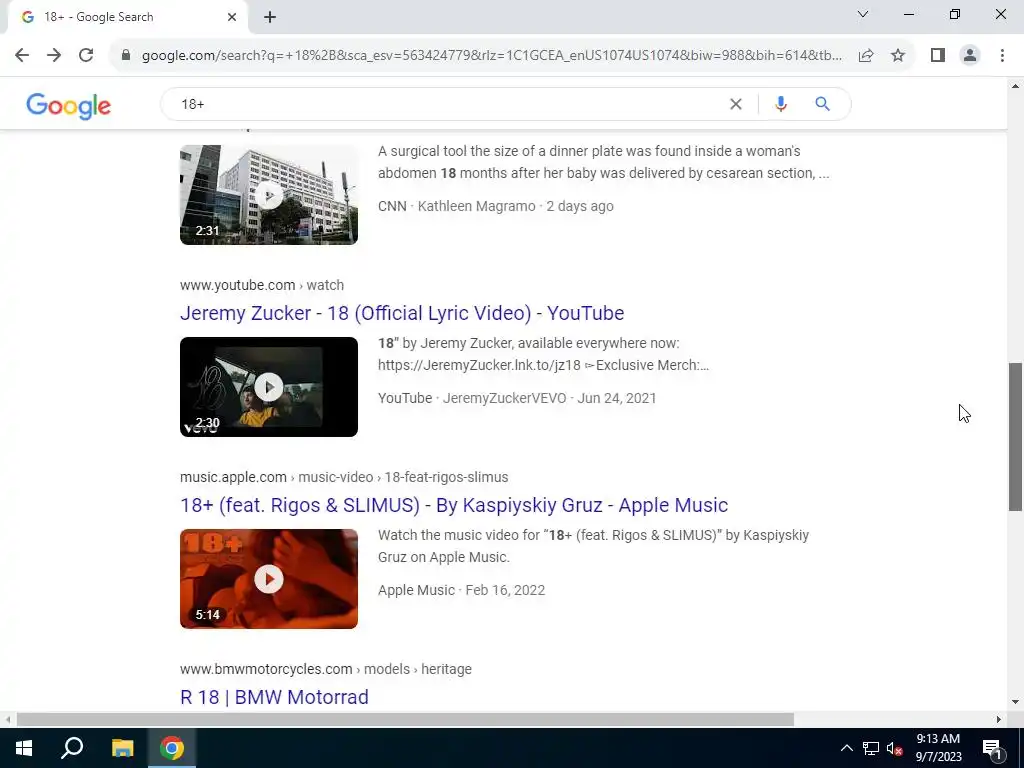This screenshot has width=1024, height=768.
Task: Play the CNN hospital video thumbnail
Action: [x=269, y=195]
